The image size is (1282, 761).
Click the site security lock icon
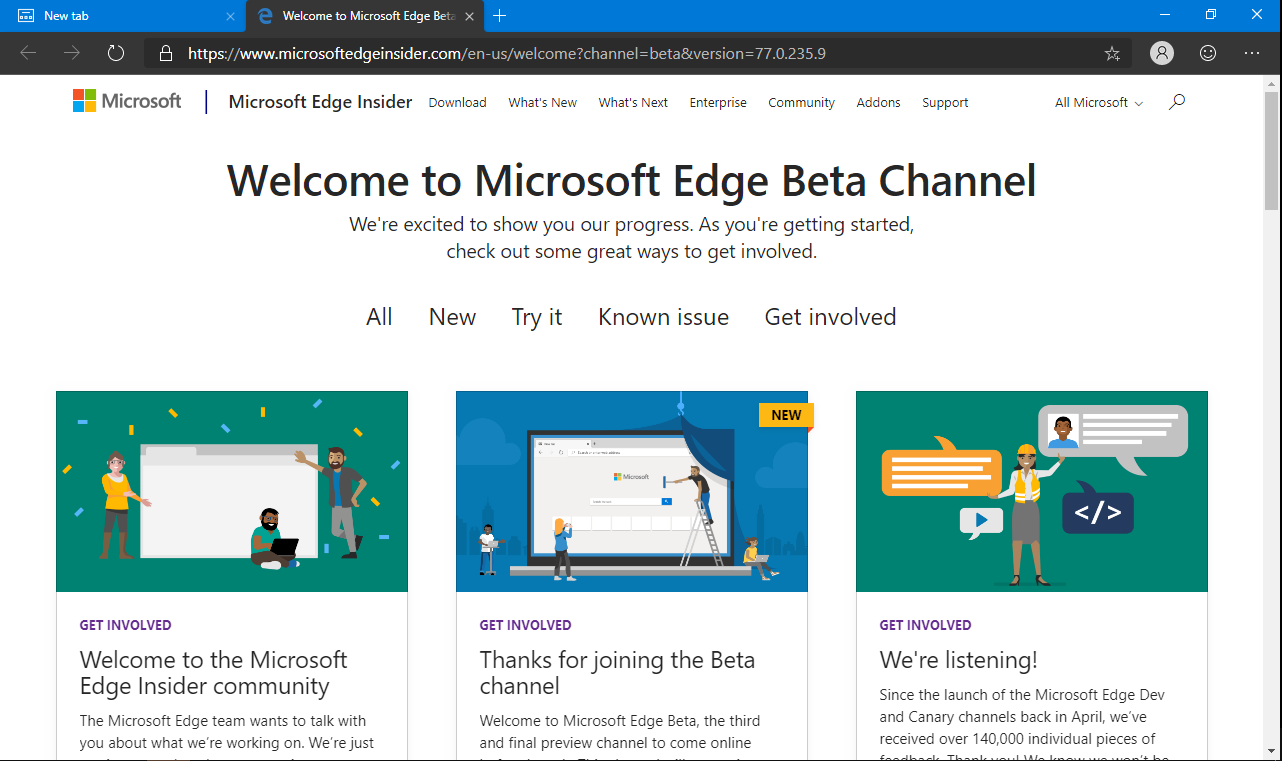coord(166,53)
